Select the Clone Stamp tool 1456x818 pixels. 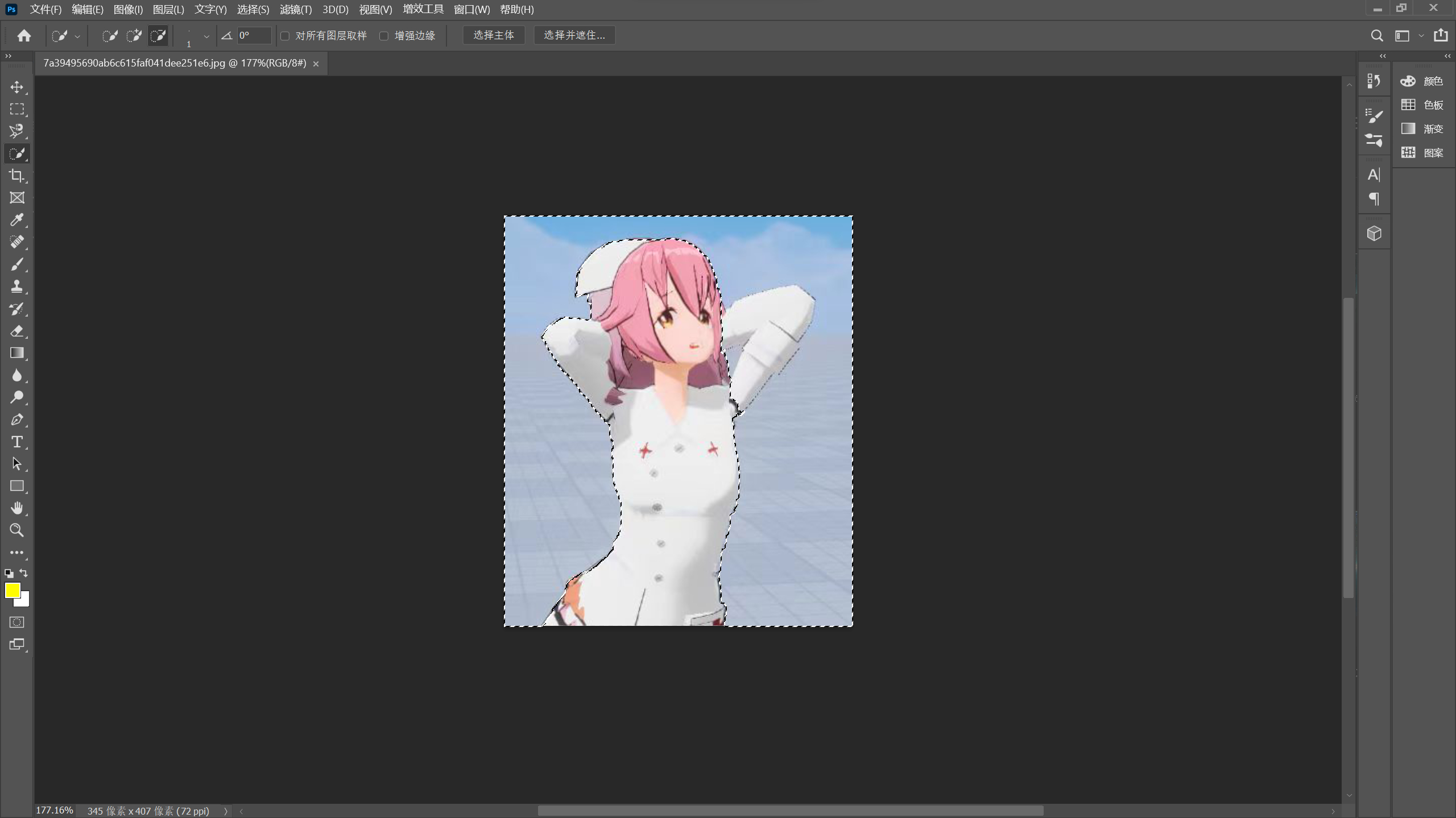click(17, 286)
